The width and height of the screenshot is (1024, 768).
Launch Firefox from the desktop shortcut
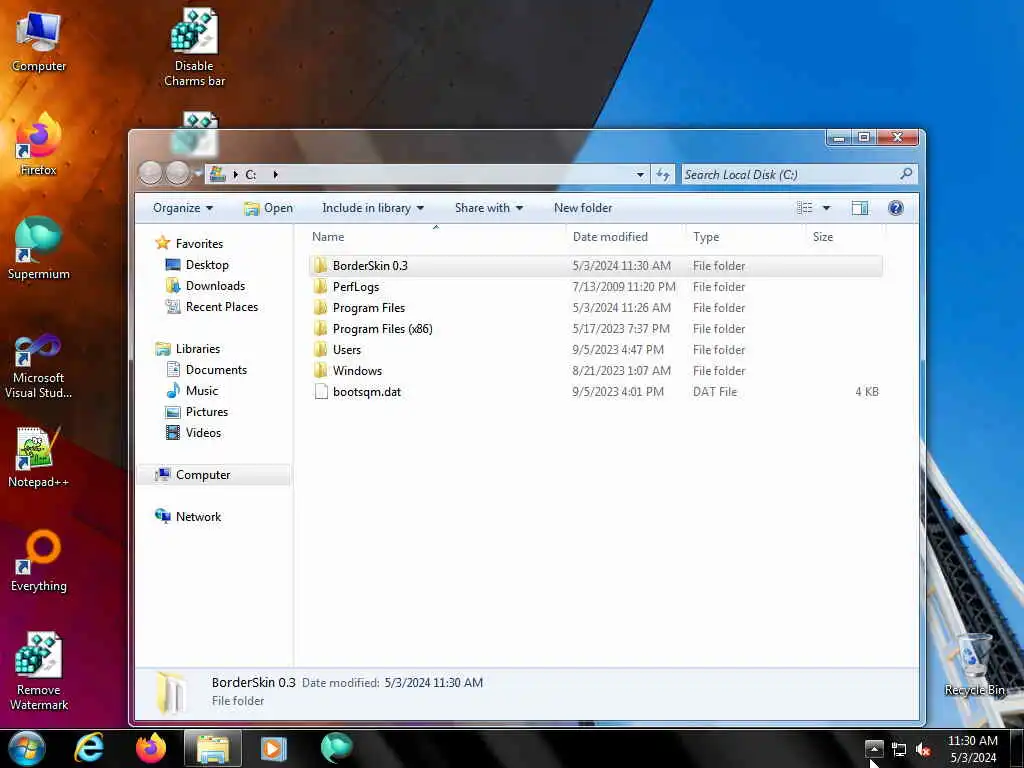pos(39,144)
